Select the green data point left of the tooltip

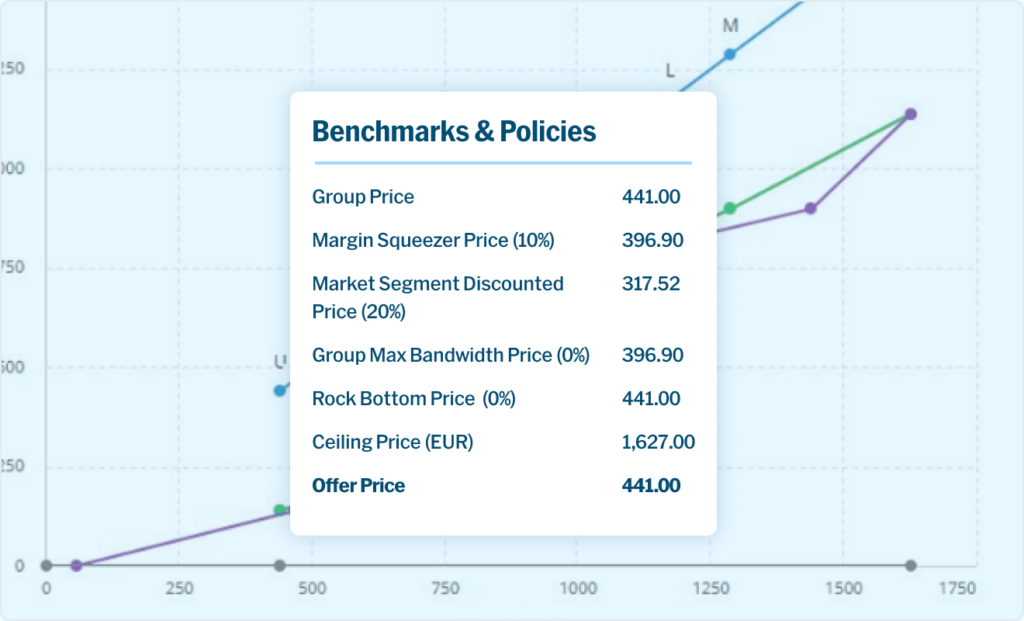(x=280, y=510)
